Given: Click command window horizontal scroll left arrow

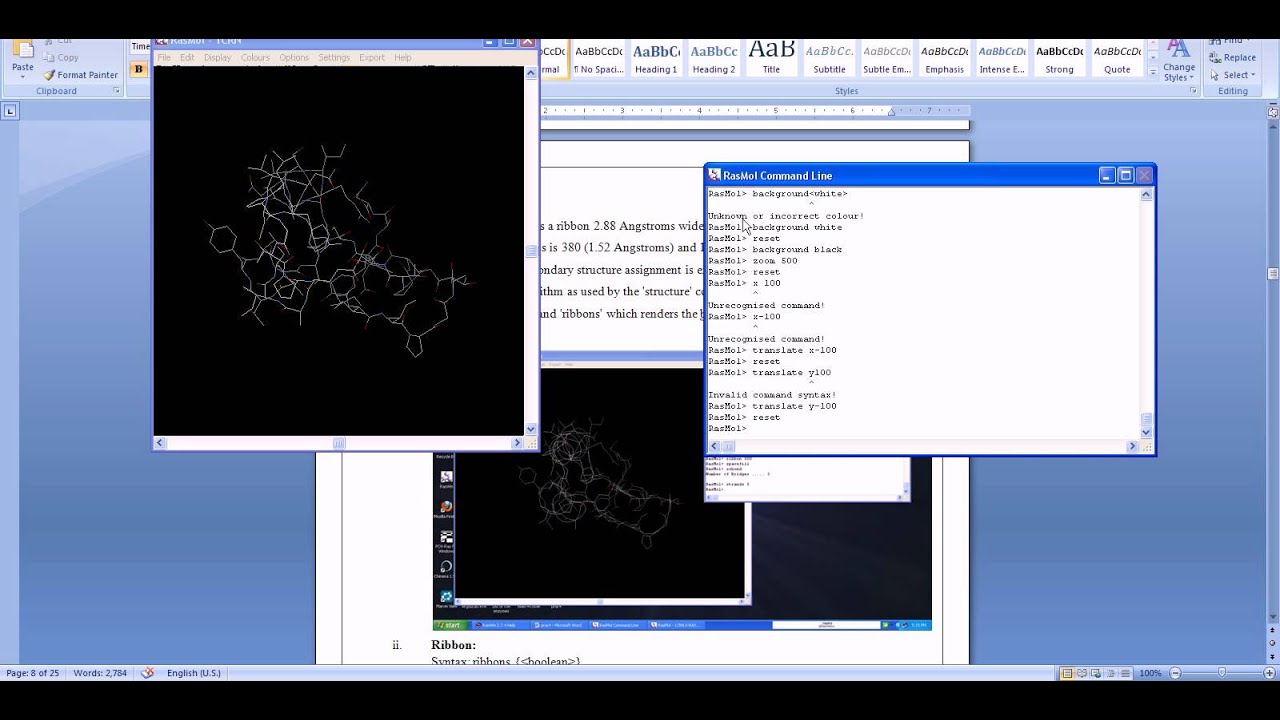Looking at the screenshot, I should point(712,446).
